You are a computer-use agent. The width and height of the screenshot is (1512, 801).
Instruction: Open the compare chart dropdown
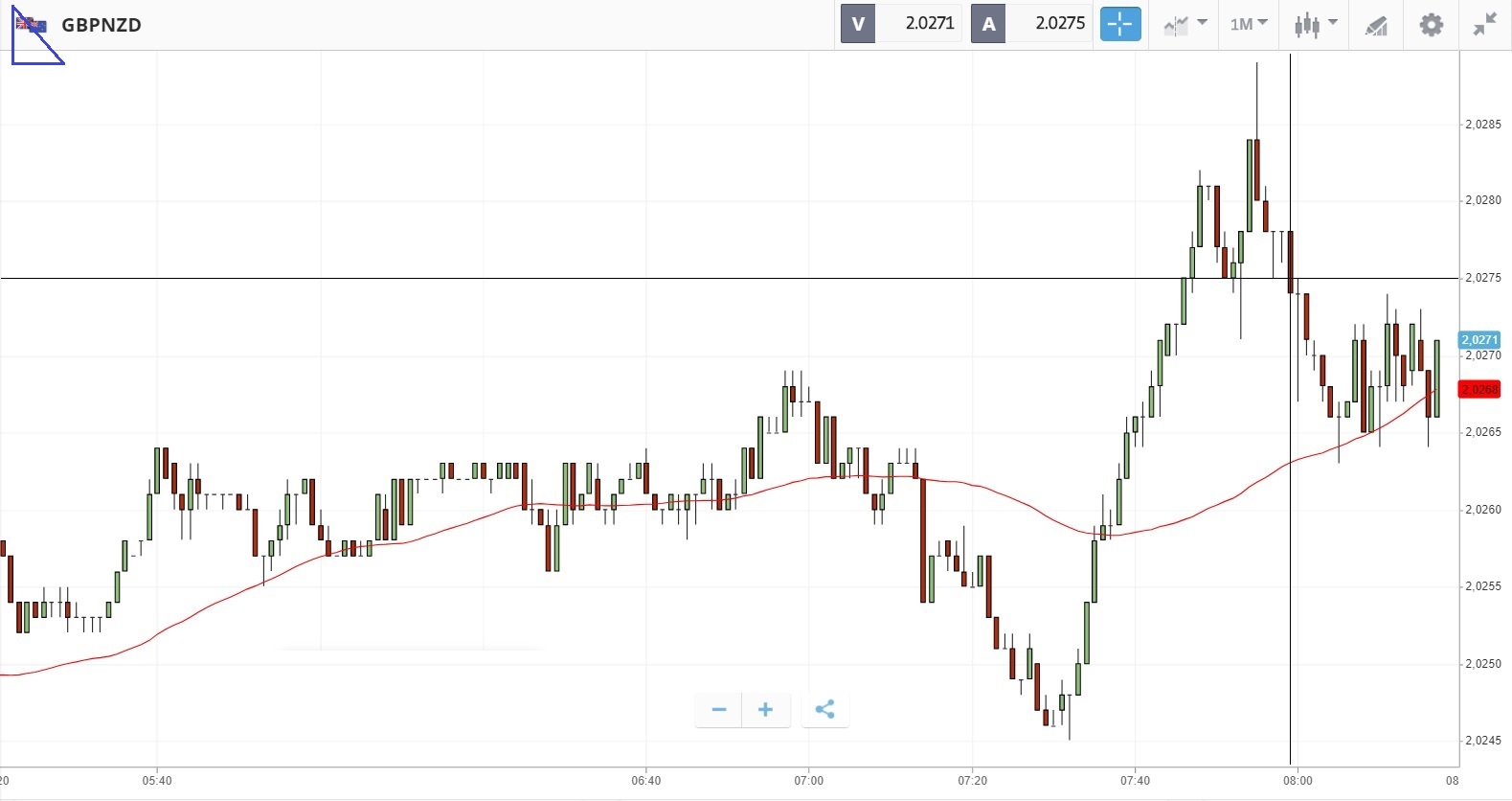[x=1185, y=25]
